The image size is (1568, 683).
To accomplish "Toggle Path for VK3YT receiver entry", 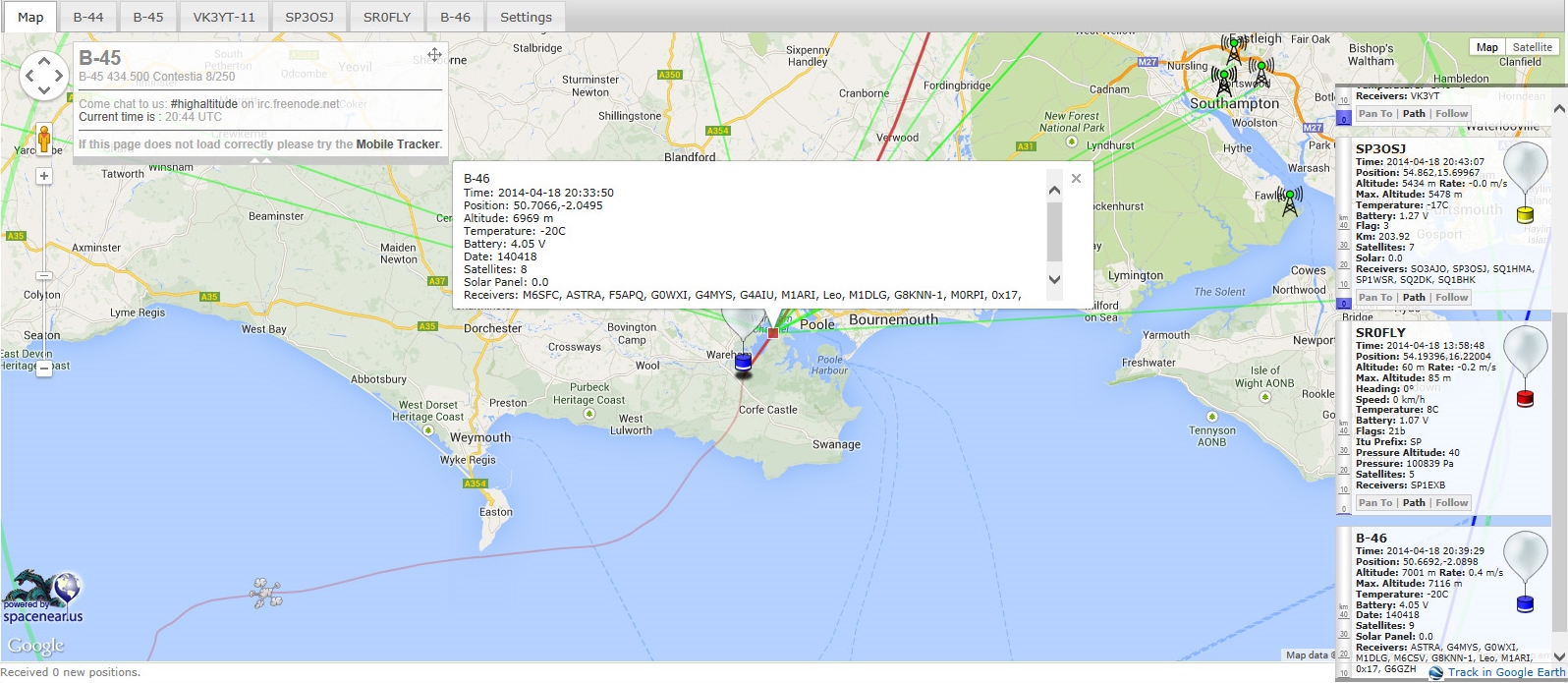I will pyautogui.click(x=1414, y=114).
